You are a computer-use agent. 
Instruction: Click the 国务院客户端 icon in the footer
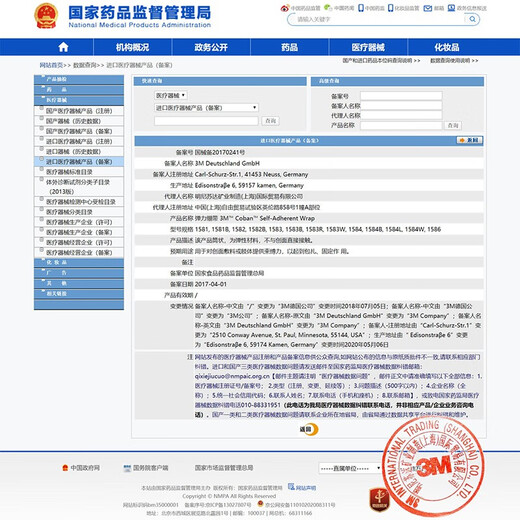(127, 468)
